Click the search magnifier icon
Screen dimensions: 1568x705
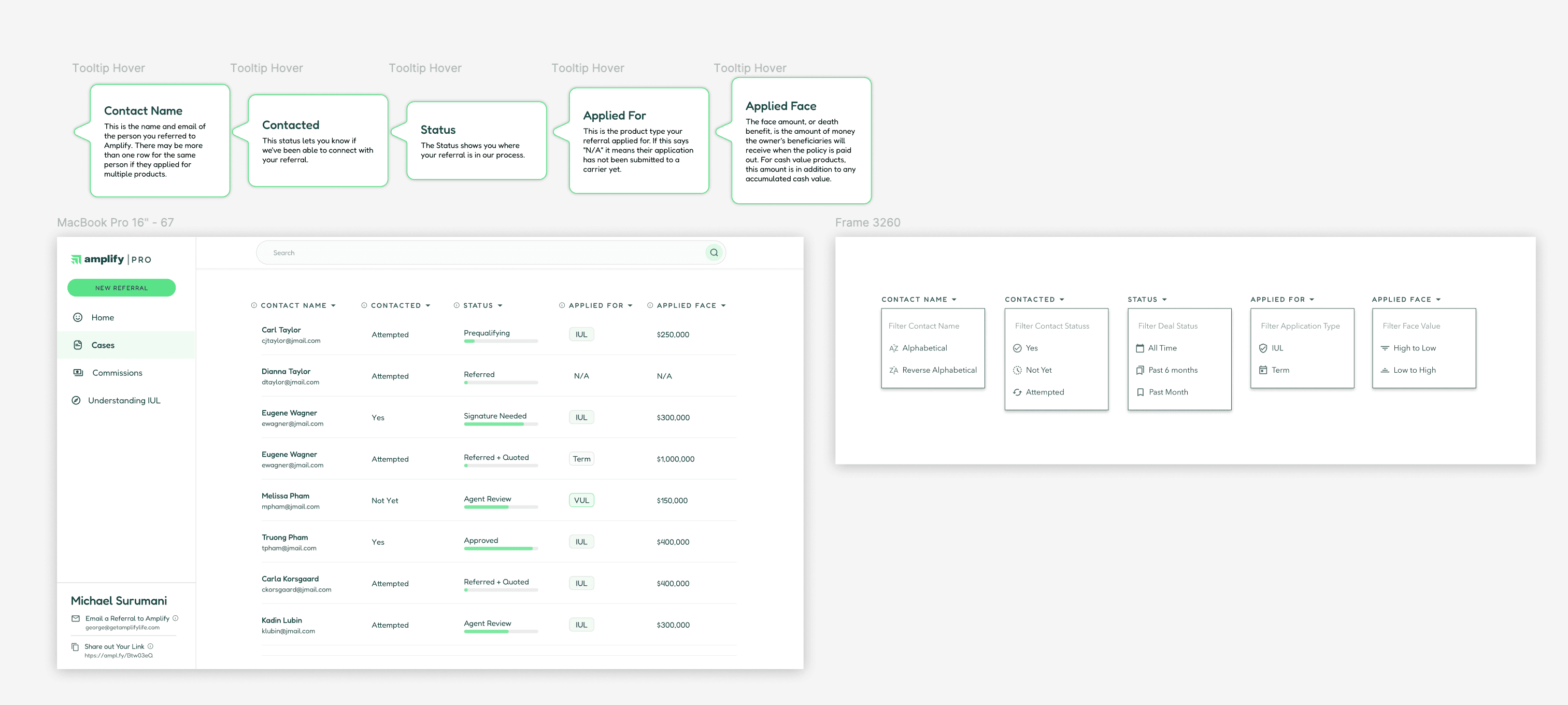coord(714,252)
